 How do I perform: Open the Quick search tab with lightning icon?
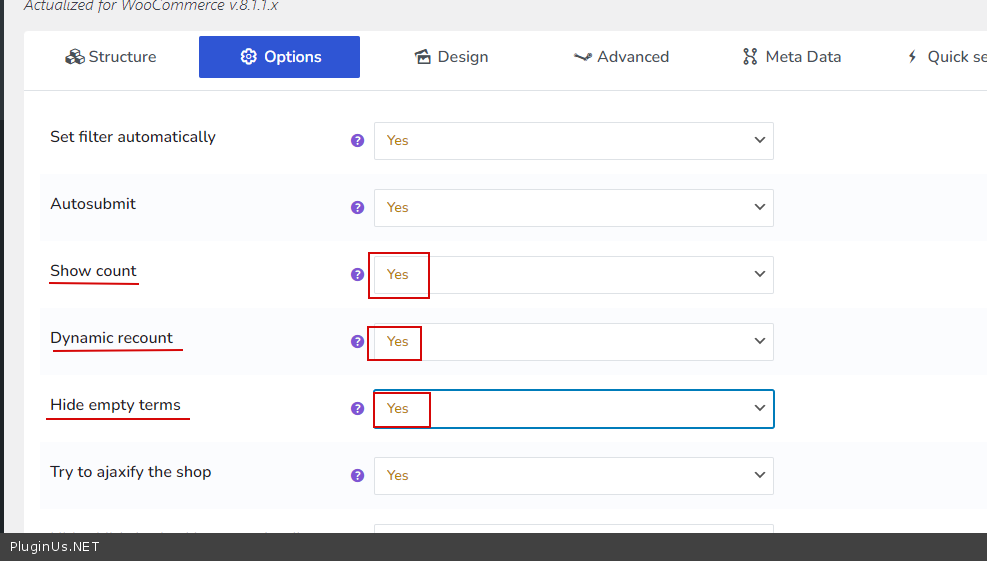click(946, 57)
